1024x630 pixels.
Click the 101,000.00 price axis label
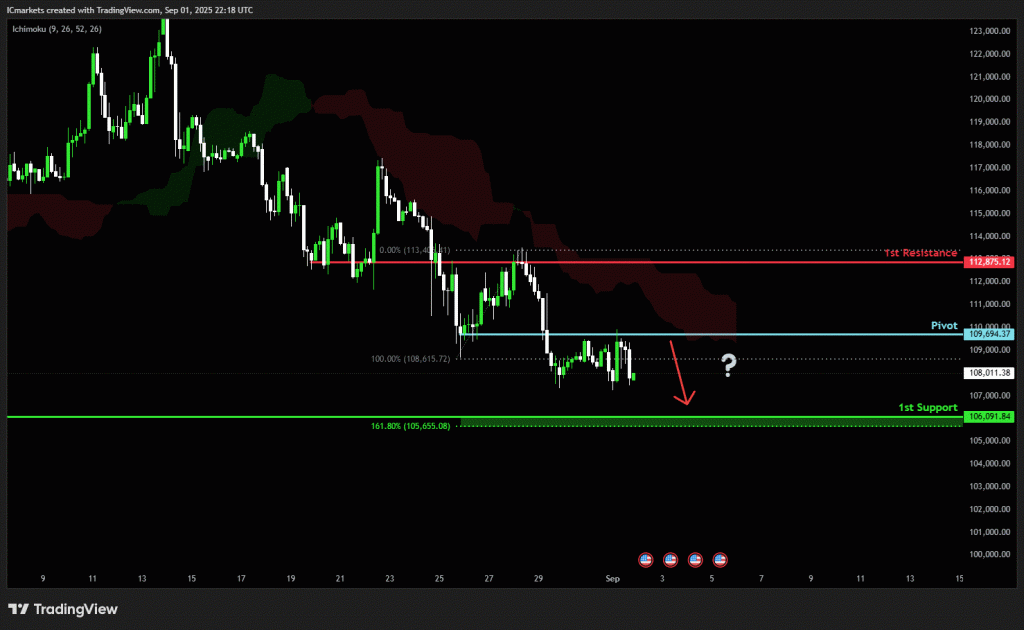coord(989,532)
